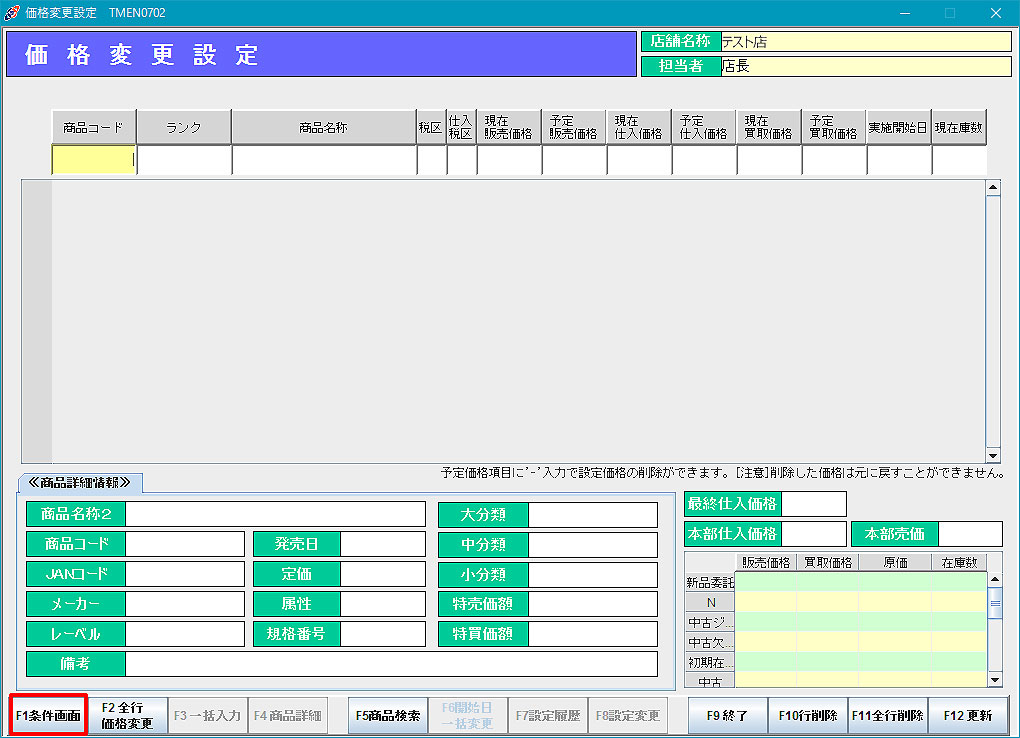This screenshot has height=738, width=1020.
Task: Click the 商品名称 column header
Action: tap(324, 128)
